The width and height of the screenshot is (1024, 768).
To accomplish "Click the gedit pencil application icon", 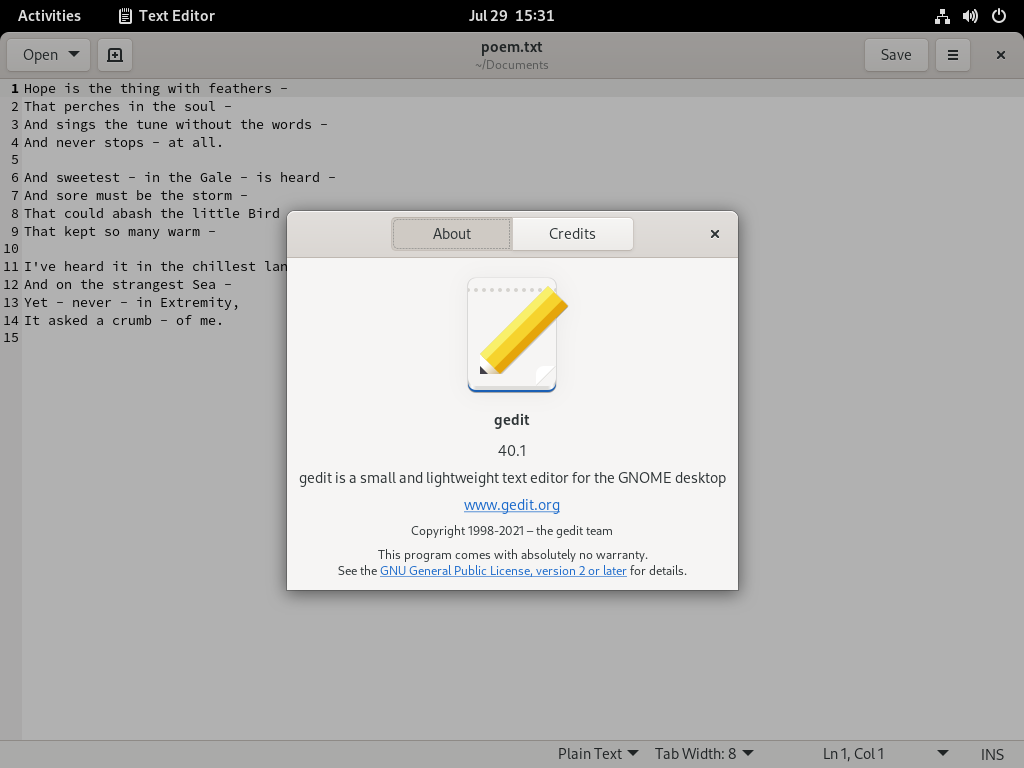I will [516, 335].
